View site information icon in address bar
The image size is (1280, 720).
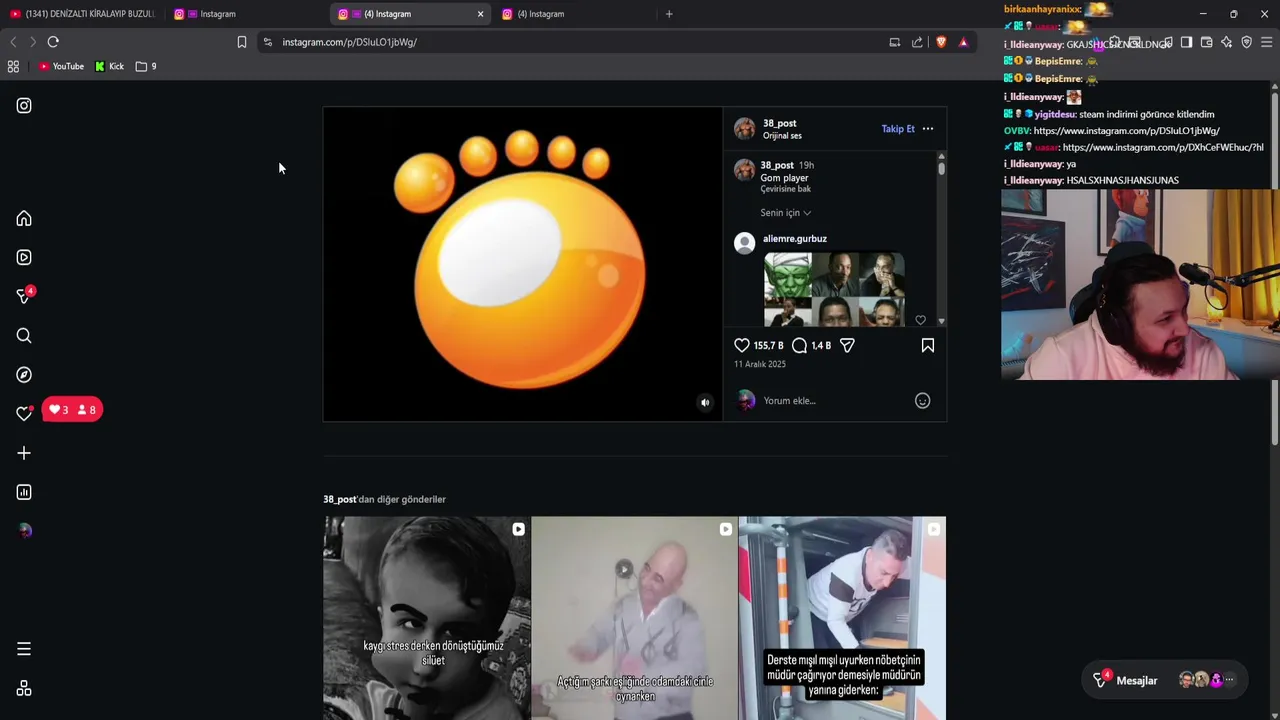pyautogui.click(x=267, y=42)
